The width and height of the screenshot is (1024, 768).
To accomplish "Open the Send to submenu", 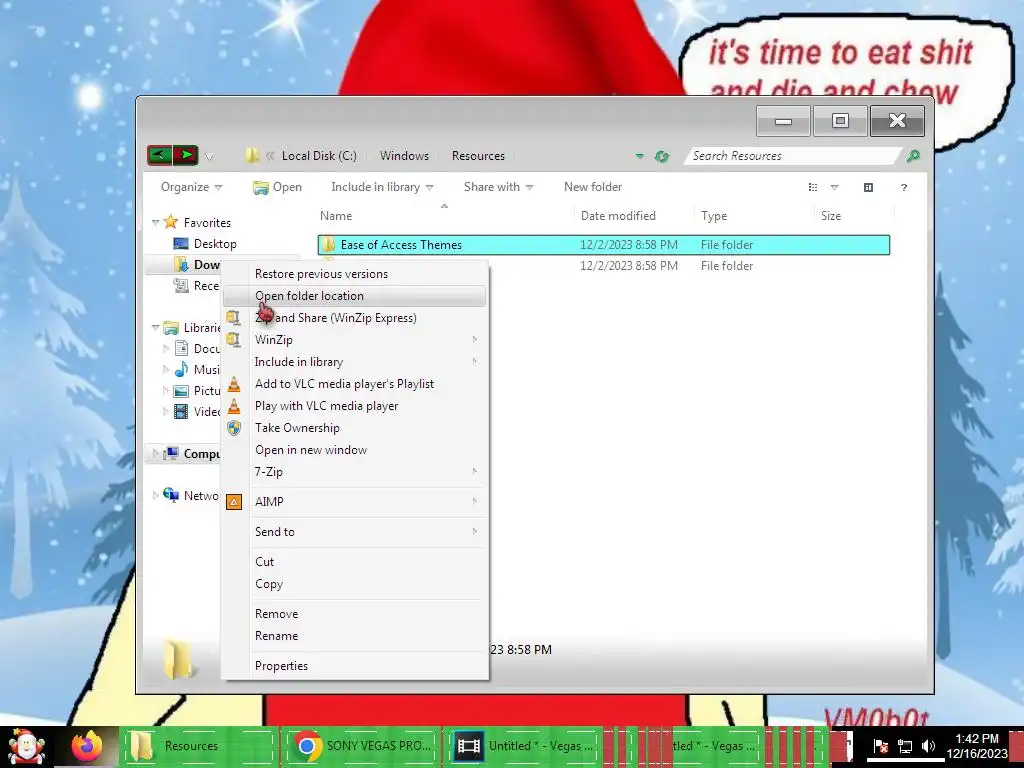I will tap(355, 532).
